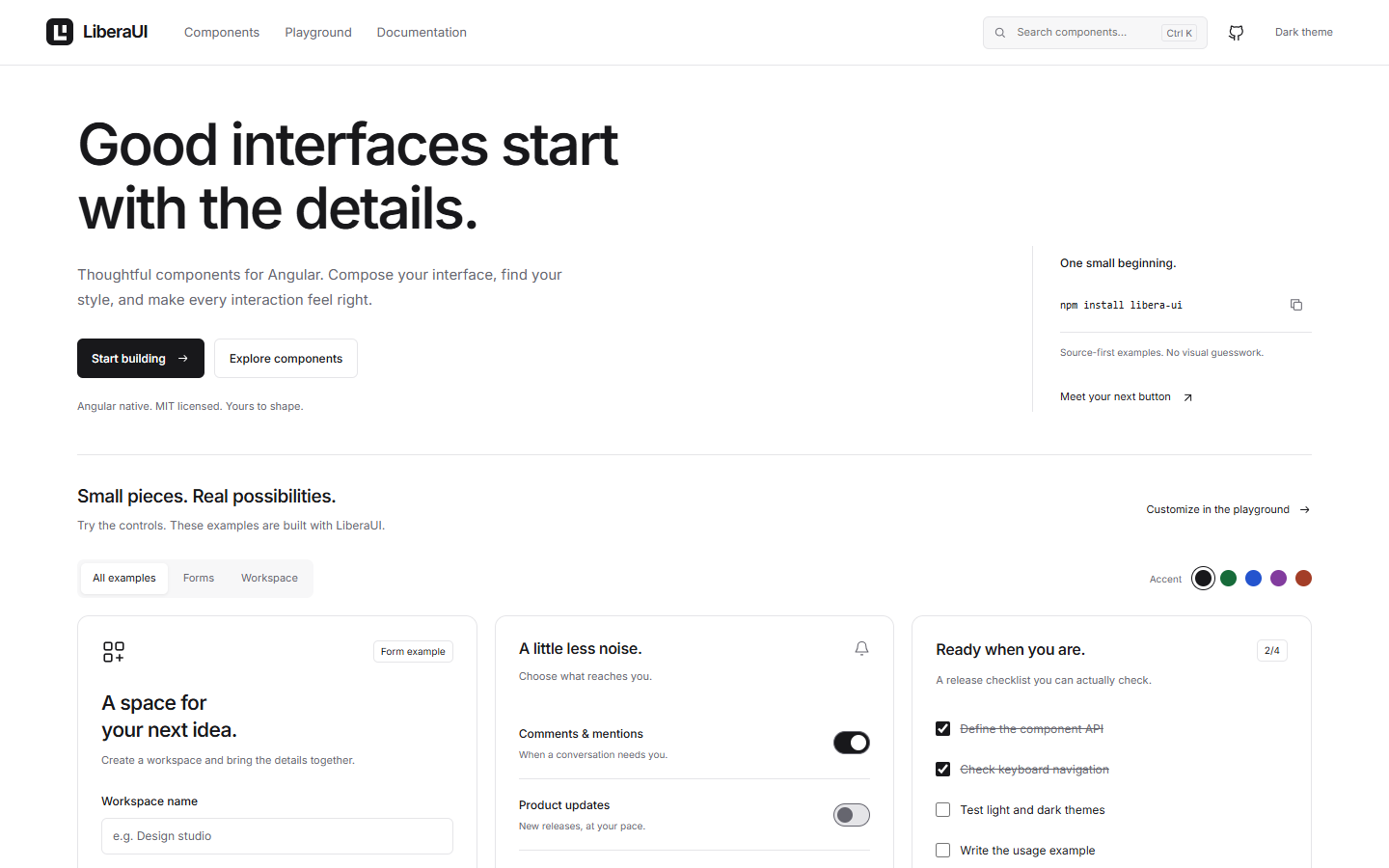Click the search magnifier icon
Viewport: 1389px width, 868px height.
(1000, 33)
